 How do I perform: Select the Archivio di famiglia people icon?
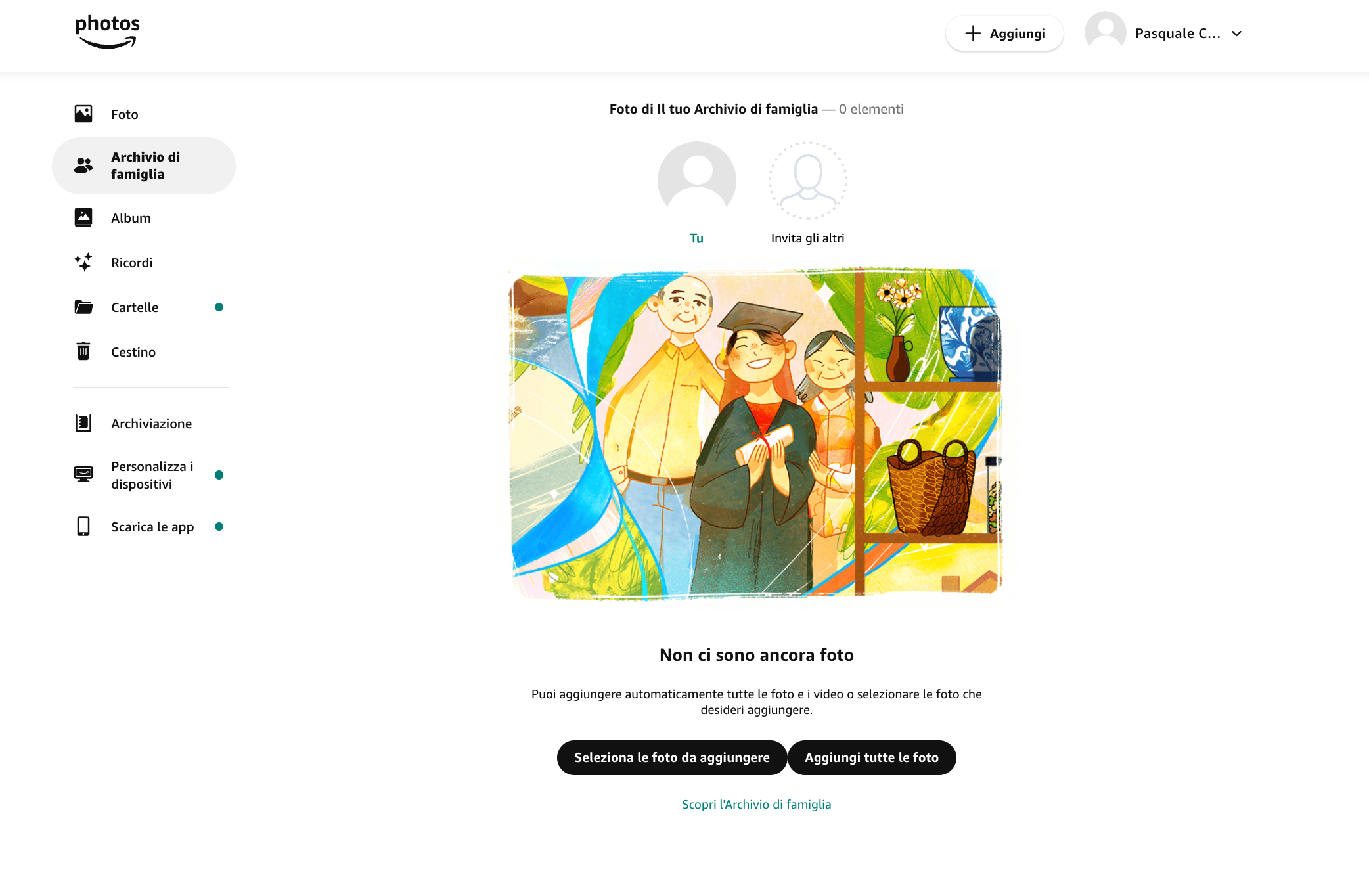tap(83, 166)
